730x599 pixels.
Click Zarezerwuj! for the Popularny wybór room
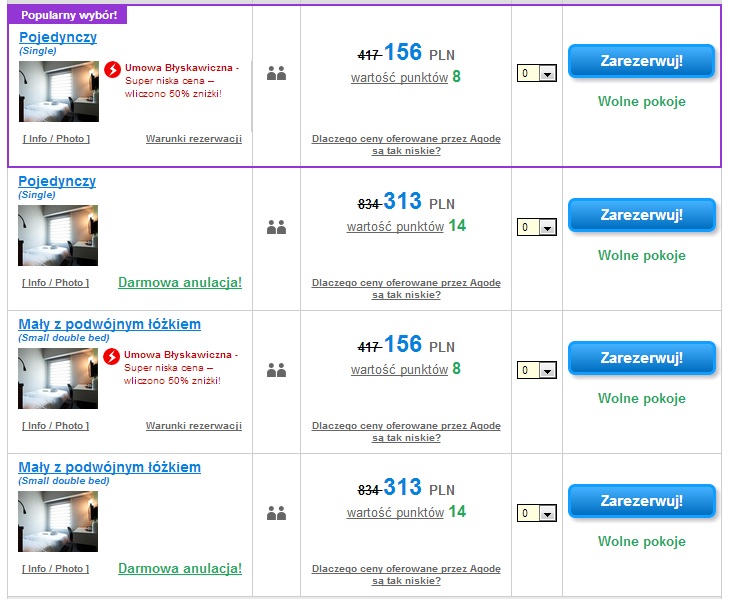642,61
